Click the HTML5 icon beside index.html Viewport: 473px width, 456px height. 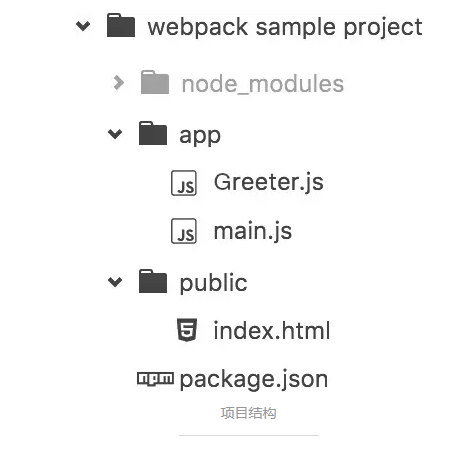pyautogui.click(x=187, y=330)
